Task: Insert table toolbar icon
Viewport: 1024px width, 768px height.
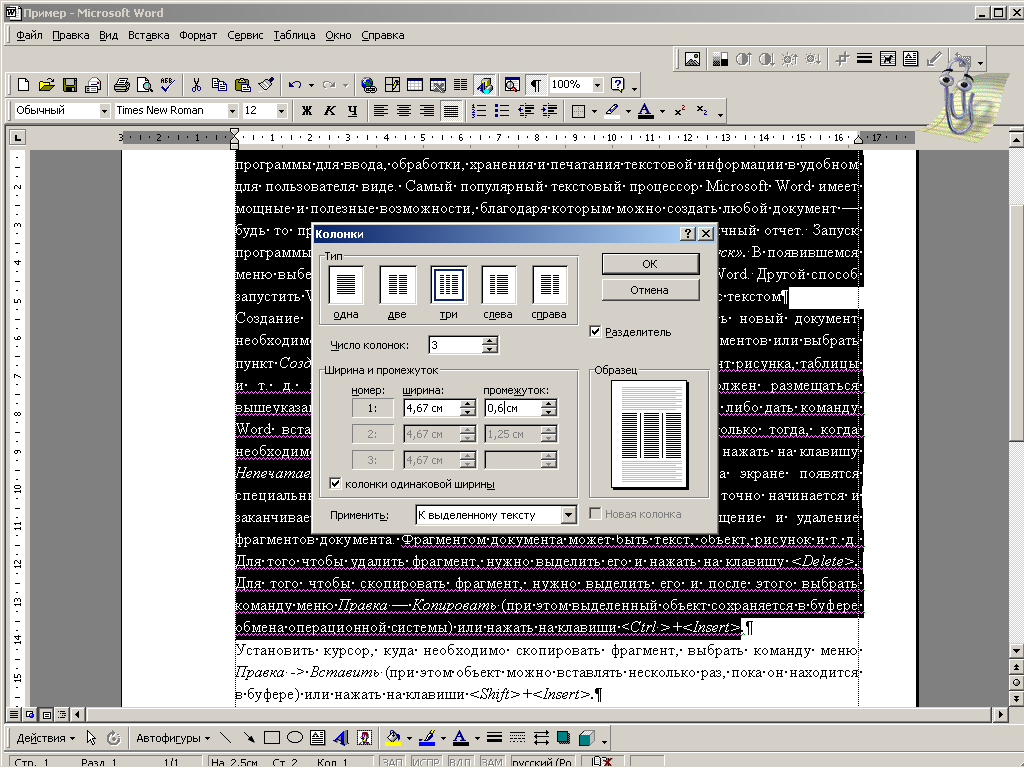Action: tap(415, 85)
